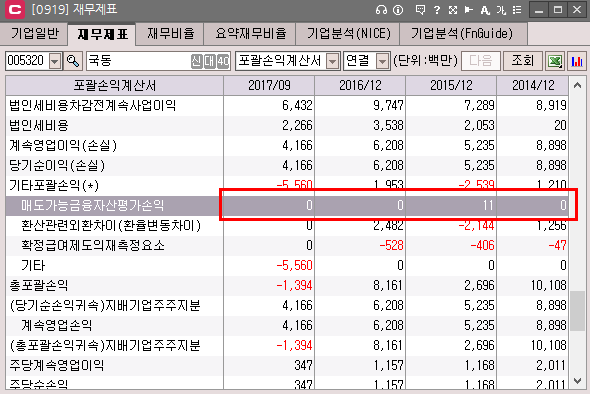Viewport: 590px width, 394px height.
Task: Click the -5,560 value in 기타 row
Action: point(294,265)
